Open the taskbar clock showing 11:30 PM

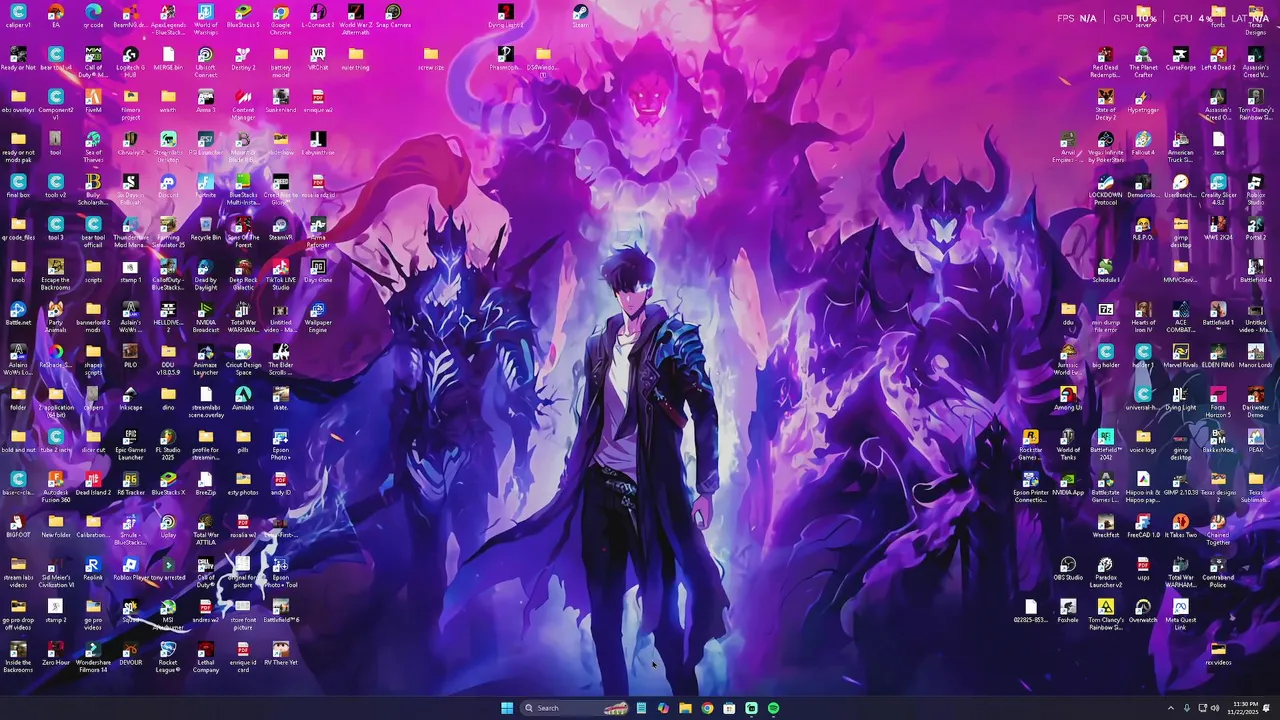coord(1245,708)
